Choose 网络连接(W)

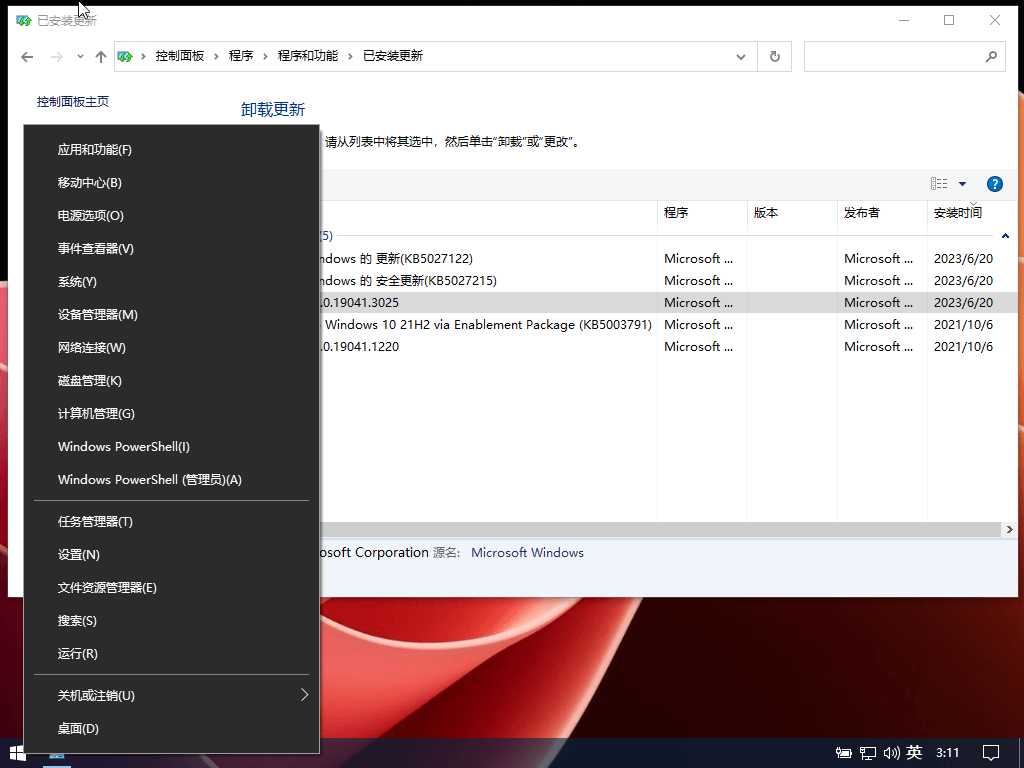171,347
